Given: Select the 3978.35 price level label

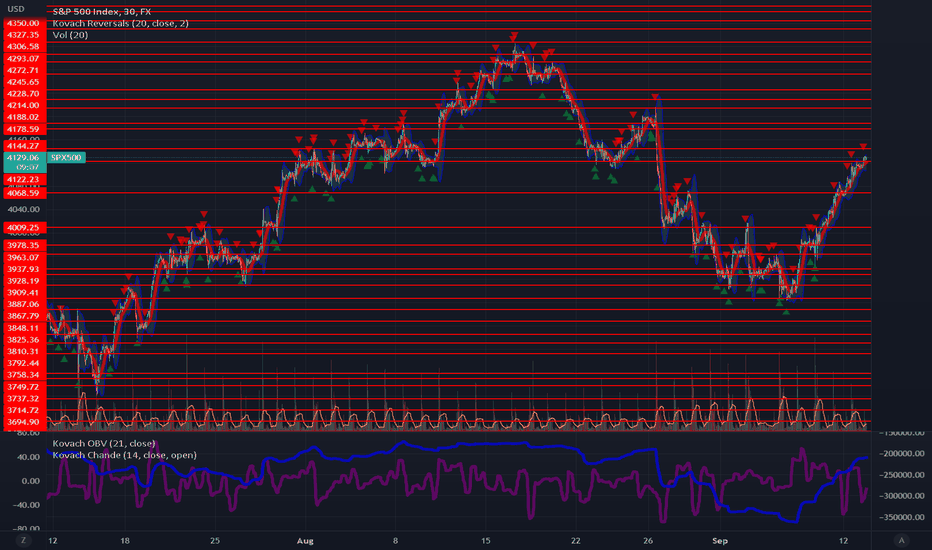Looking at the screenshot, I should coord(24,245).
